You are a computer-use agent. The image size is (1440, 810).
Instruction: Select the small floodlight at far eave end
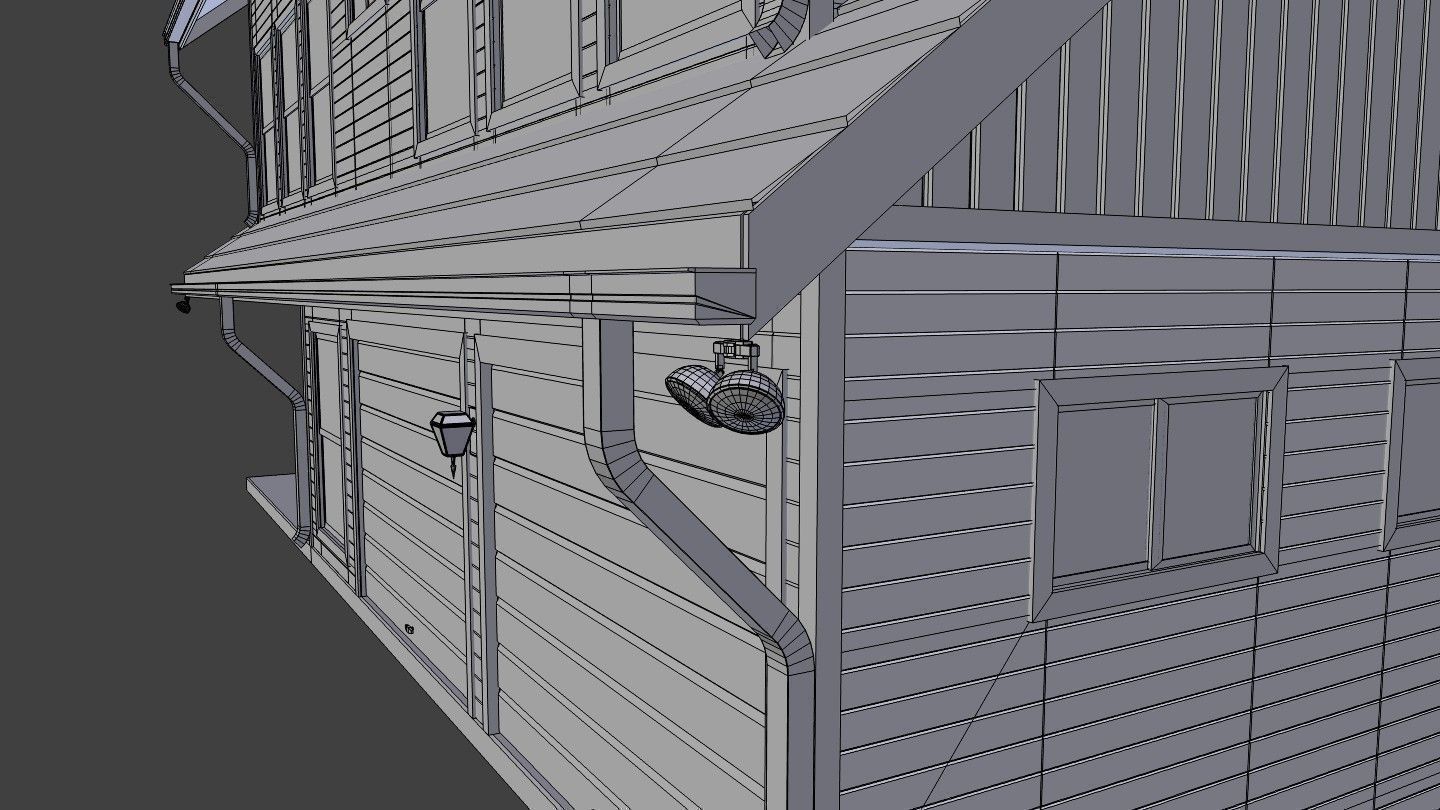click(x=181, y=303)
